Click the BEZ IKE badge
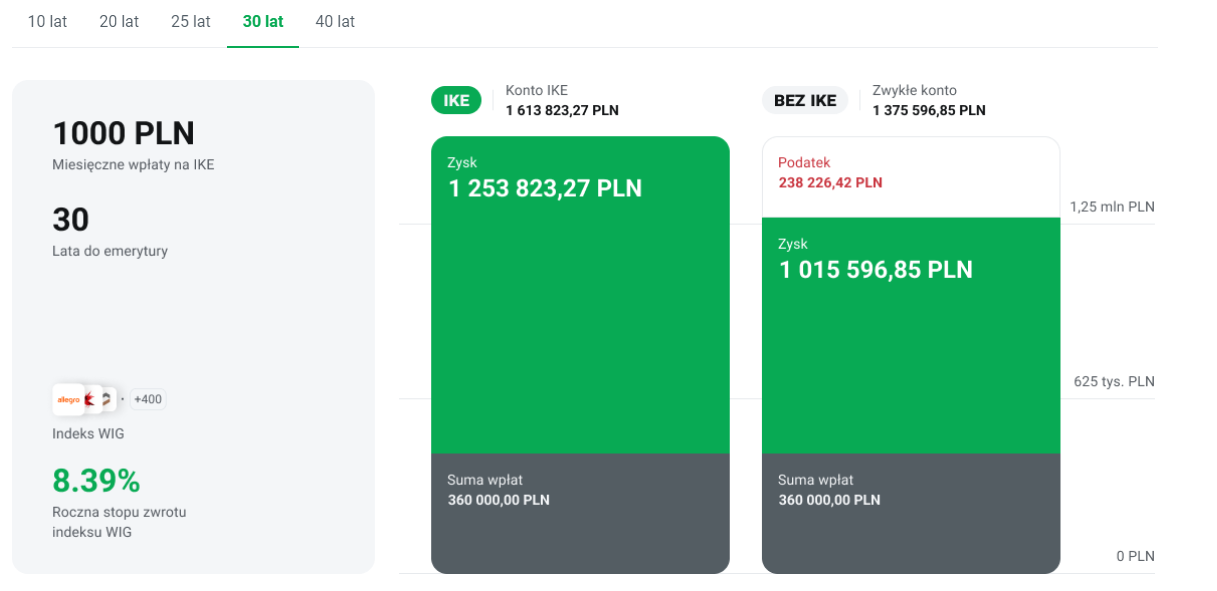The image size is (1217, 591). (805, 101)
